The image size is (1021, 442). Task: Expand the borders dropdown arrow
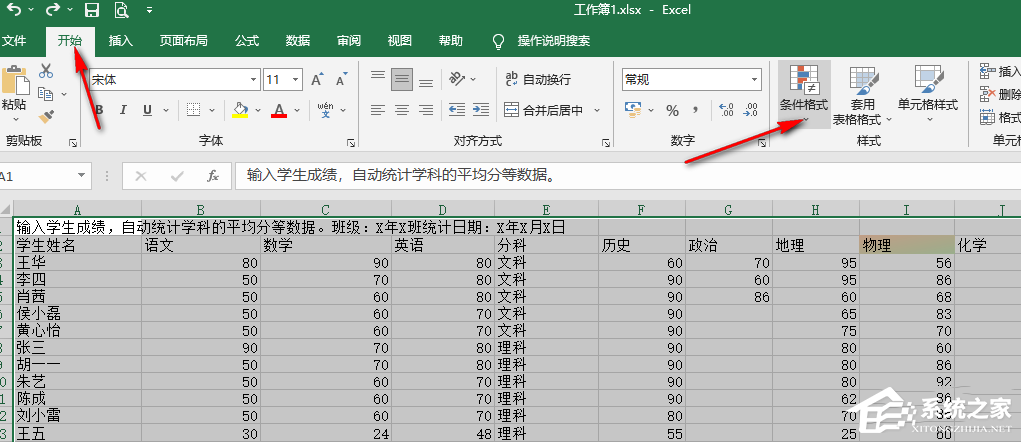tap(211, 110)
